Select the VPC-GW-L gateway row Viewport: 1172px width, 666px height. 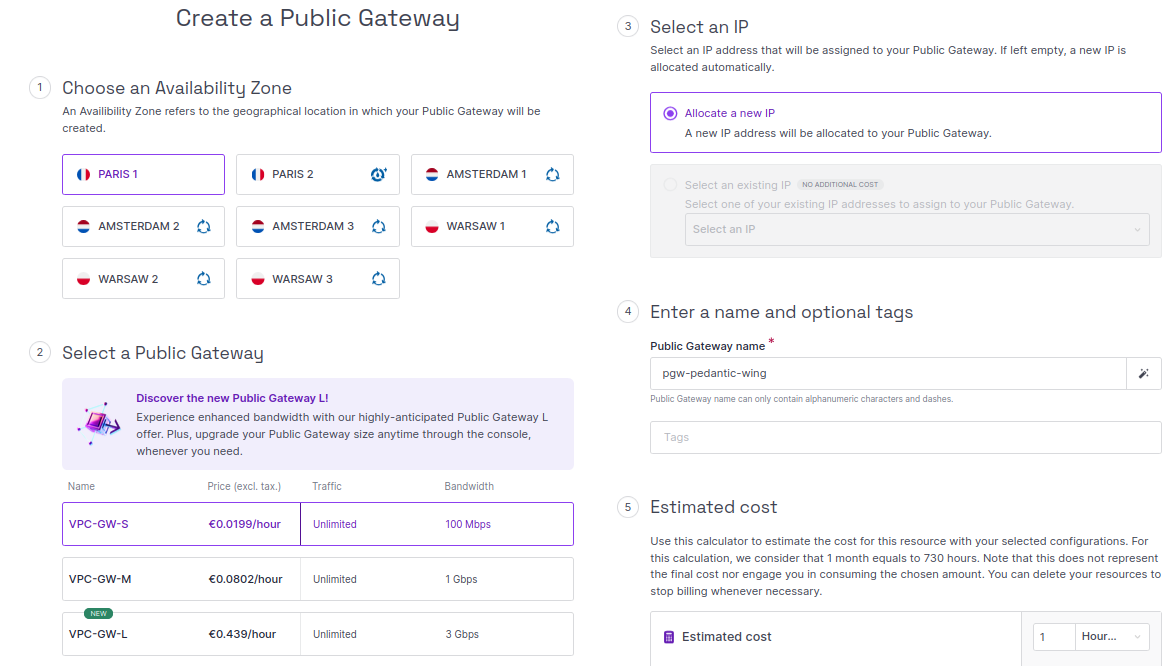point(317,634)
